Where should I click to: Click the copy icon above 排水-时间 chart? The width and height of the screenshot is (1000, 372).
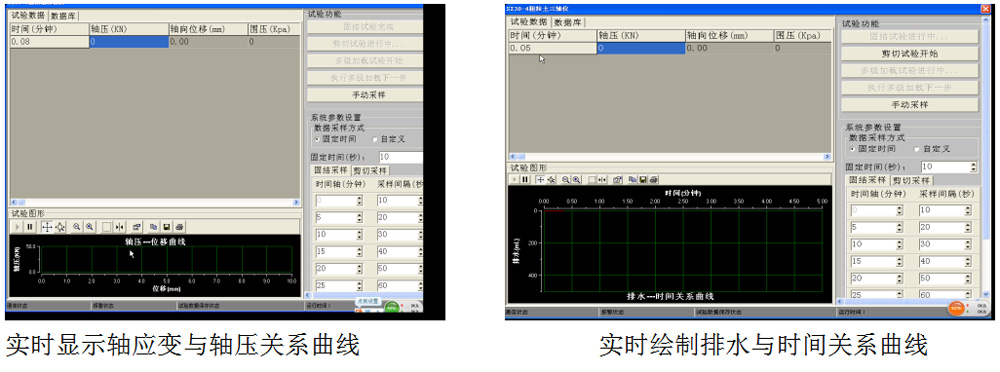point(632,180)
